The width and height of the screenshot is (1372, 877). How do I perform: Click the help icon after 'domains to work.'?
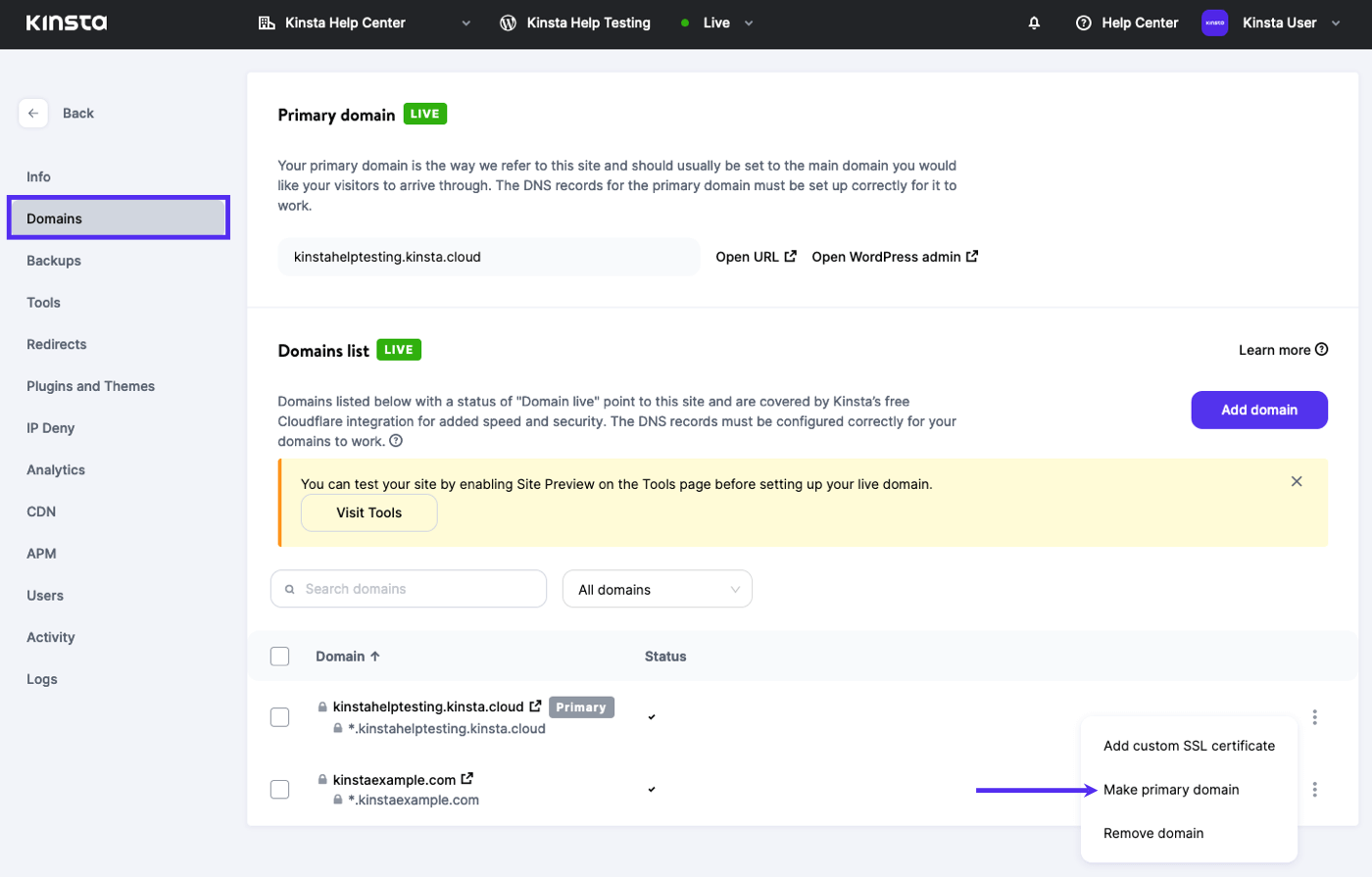pos(396,441)
